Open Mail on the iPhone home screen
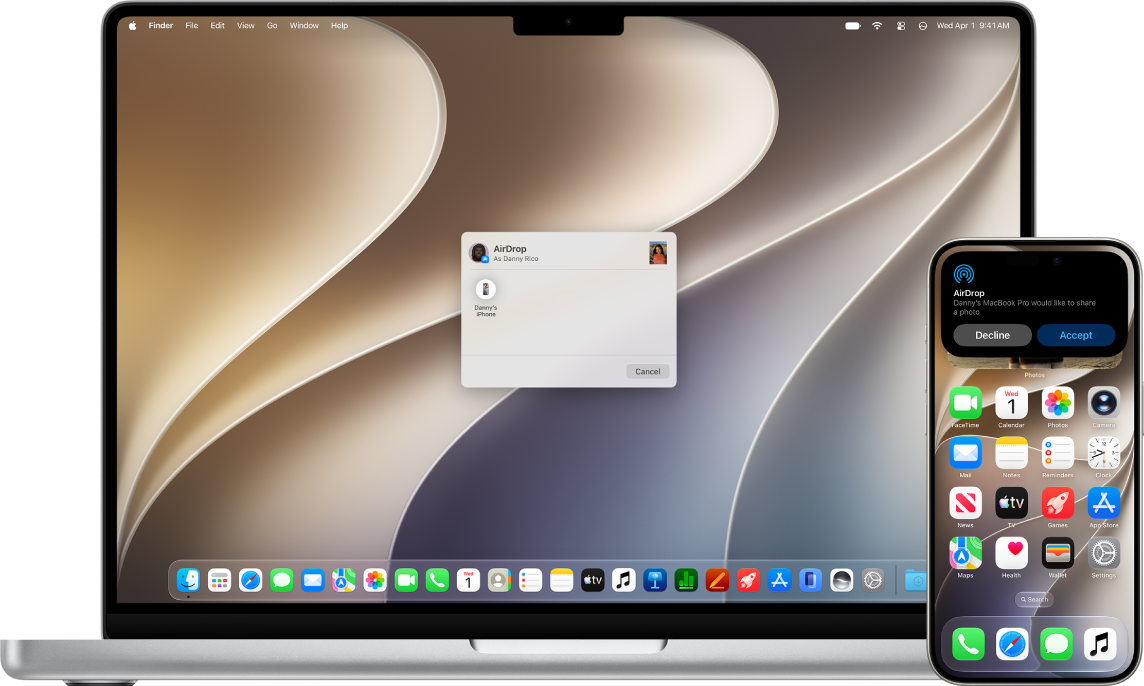This screenshot has width=1144, height=686. coord(965,453)
